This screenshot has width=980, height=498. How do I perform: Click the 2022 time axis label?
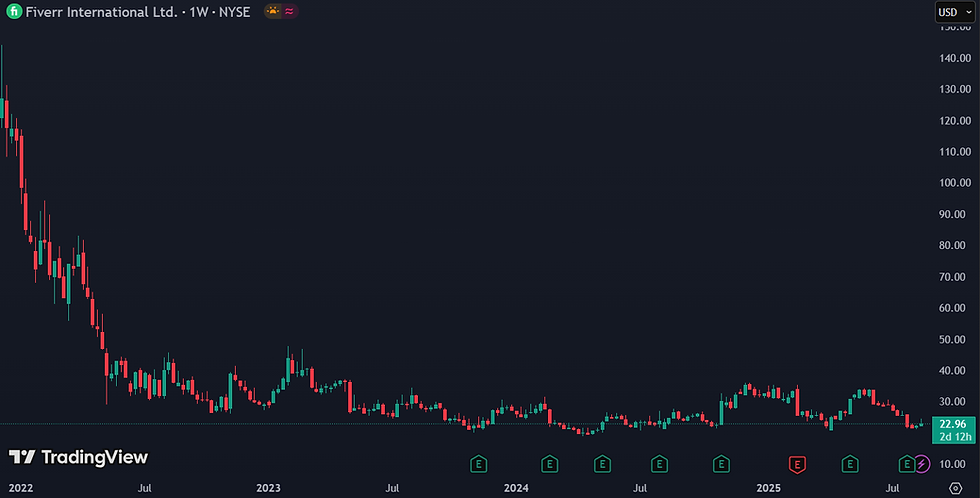pyautogui.click(x=21, y=488)
